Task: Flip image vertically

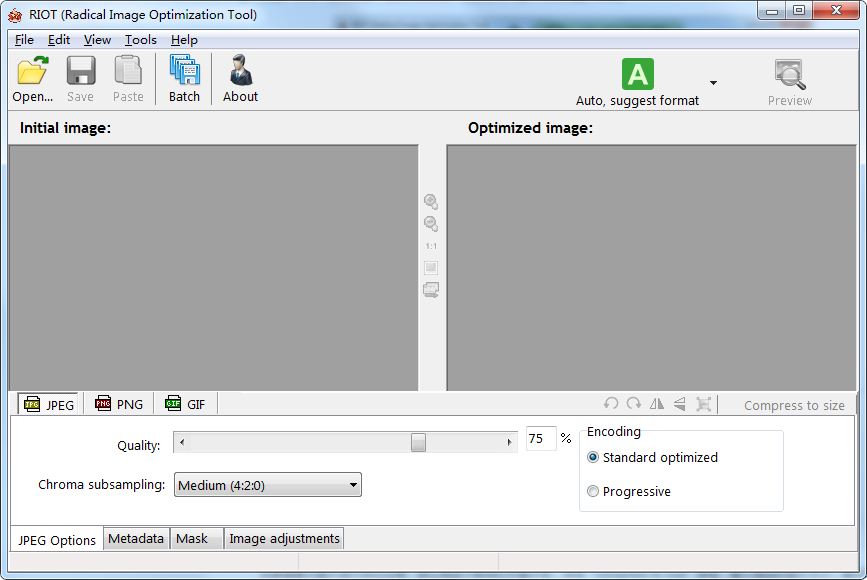Action: (680, 404)
